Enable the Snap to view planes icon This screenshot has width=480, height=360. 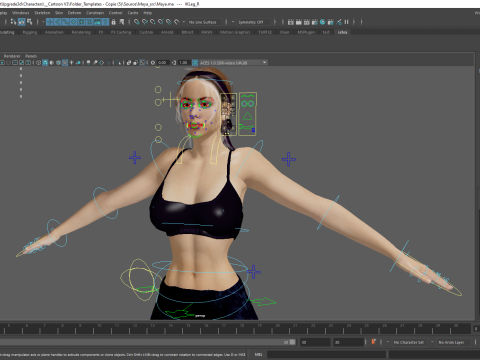(169, 22)
